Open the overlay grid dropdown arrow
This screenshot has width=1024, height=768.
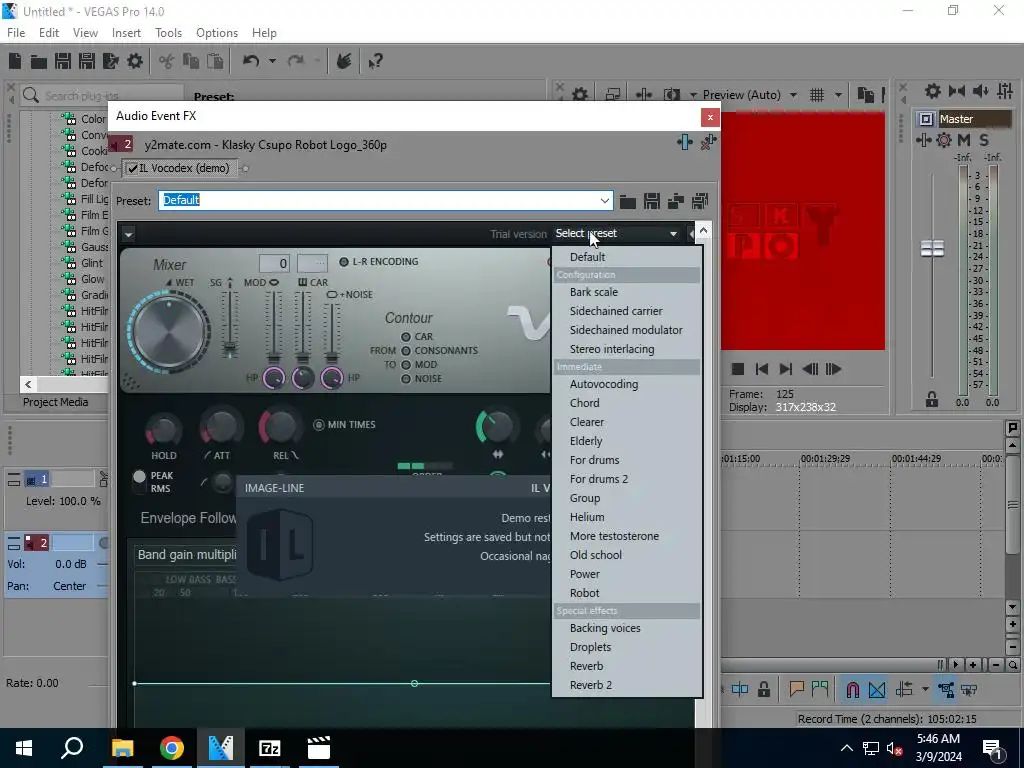(x=838, y=95)
